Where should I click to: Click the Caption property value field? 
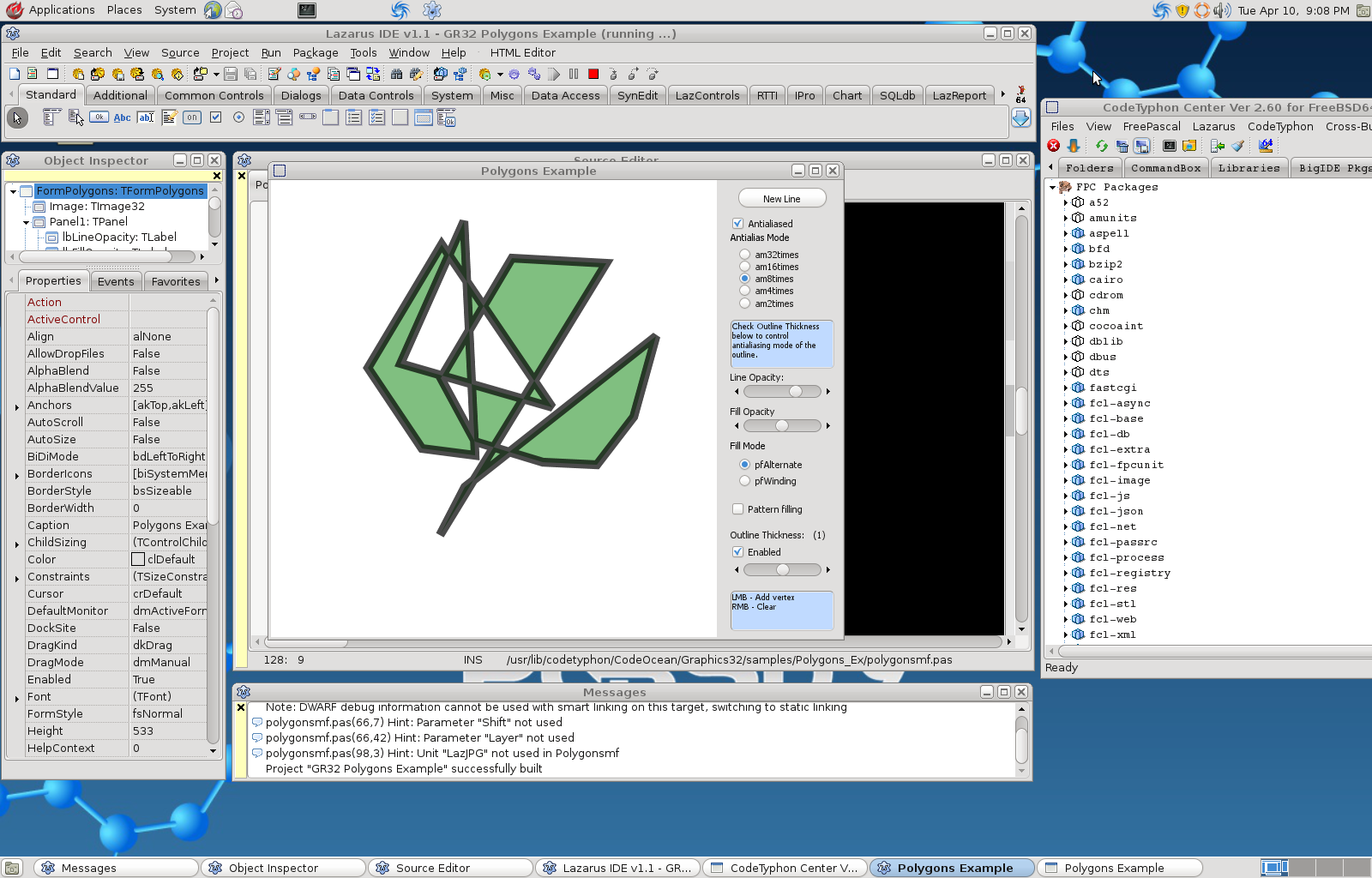[x=169, y=525]
